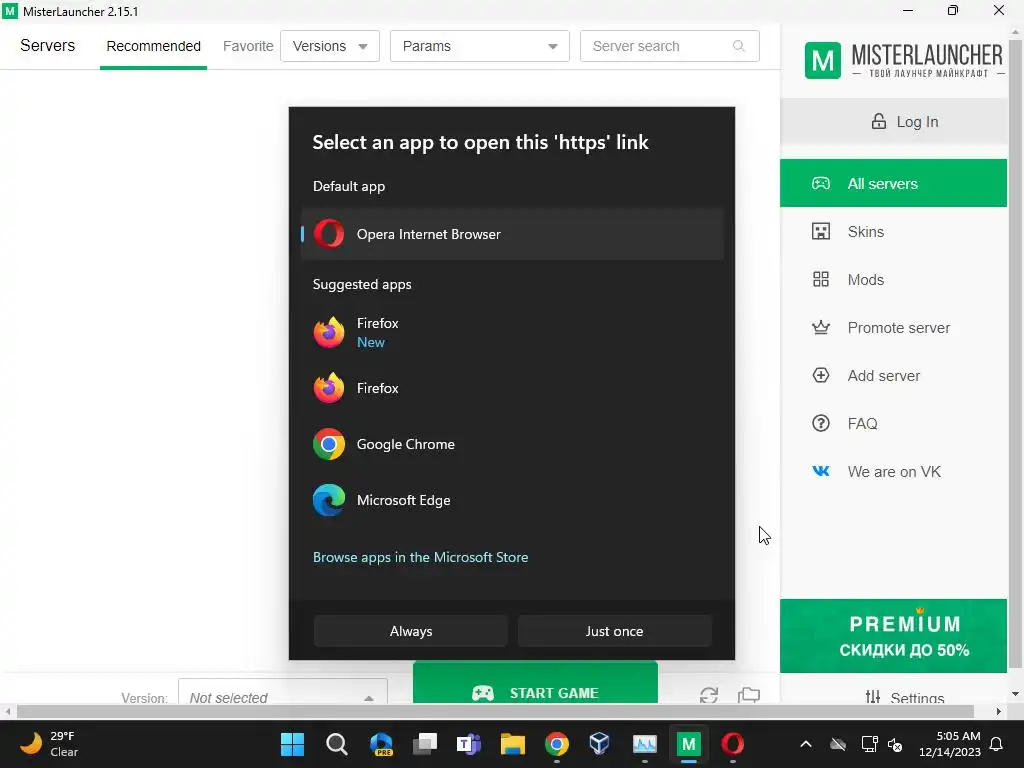The image size is (1024, 768).
Task: Click the VK logo icon
Action: click(x=821, y=471)
